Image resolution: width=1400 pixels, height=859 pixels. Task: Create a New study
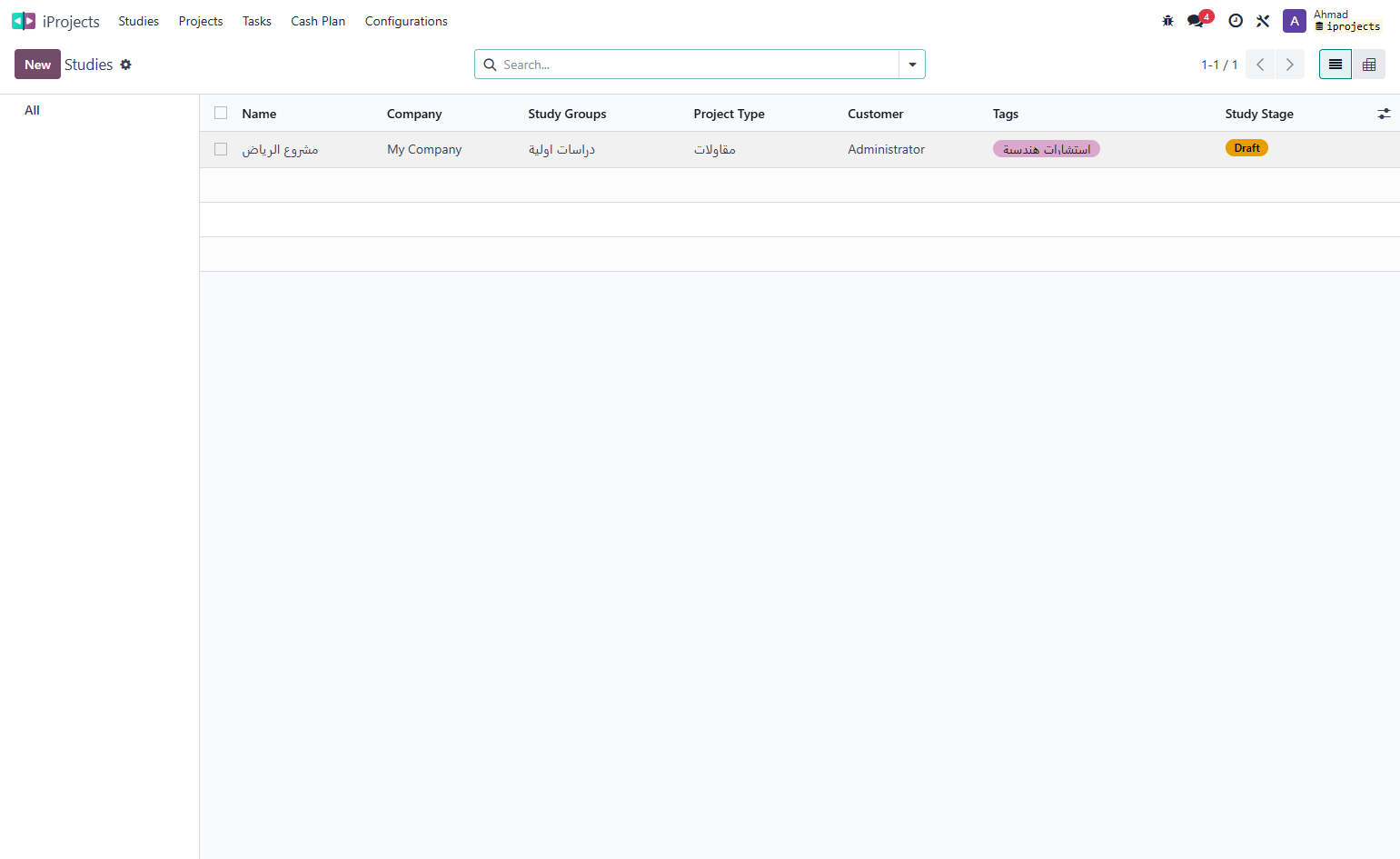pos(37,65)
